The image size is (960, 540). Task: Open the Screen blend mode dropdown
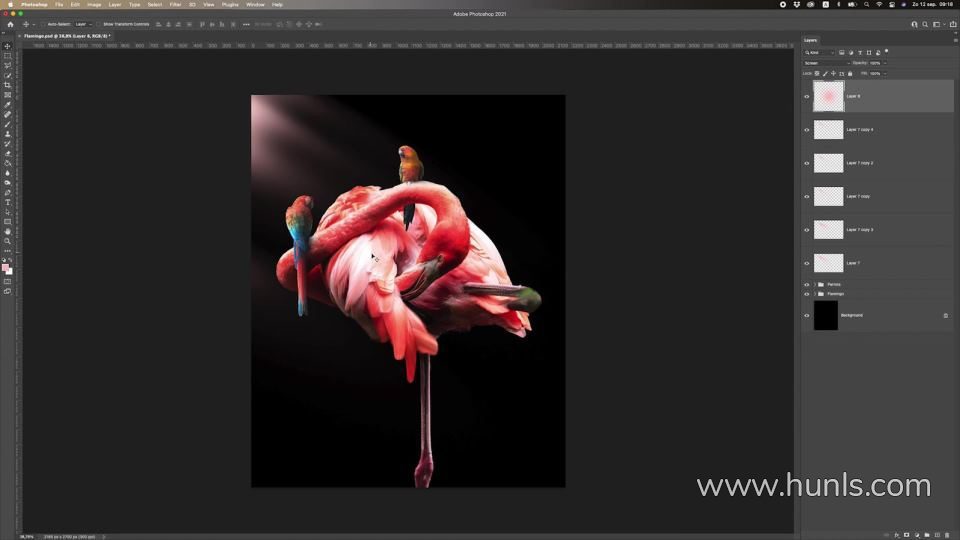(x=826, y=63)
